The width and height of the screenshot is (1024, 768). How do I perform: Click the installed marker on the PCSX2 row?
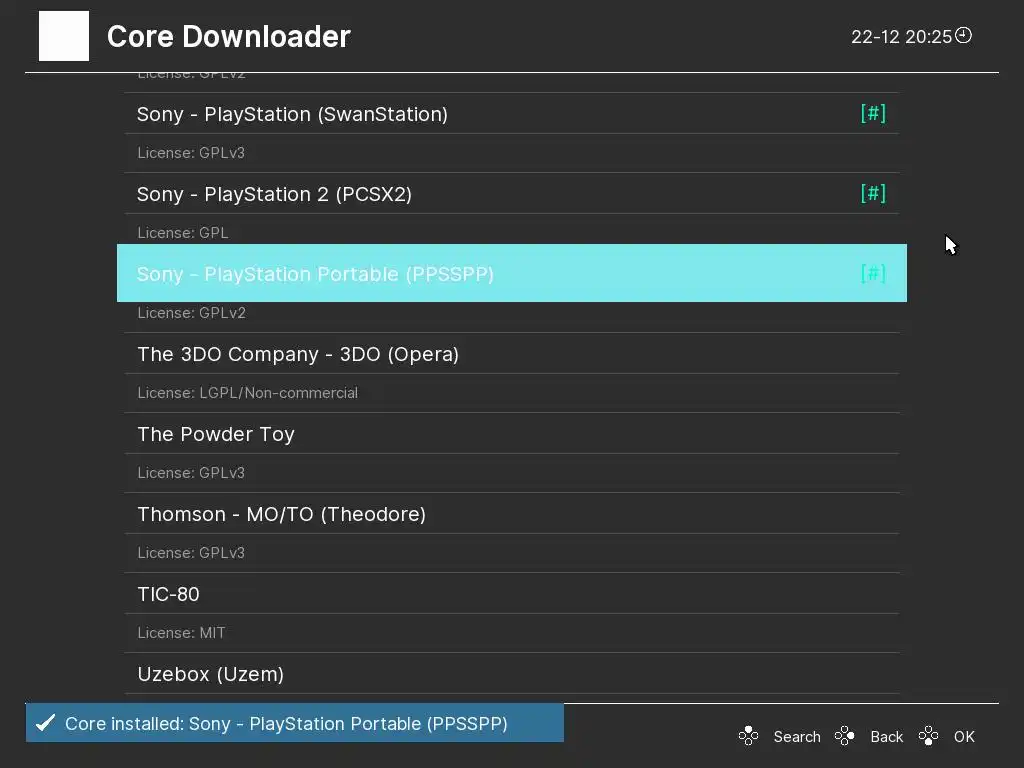[873, 193]
